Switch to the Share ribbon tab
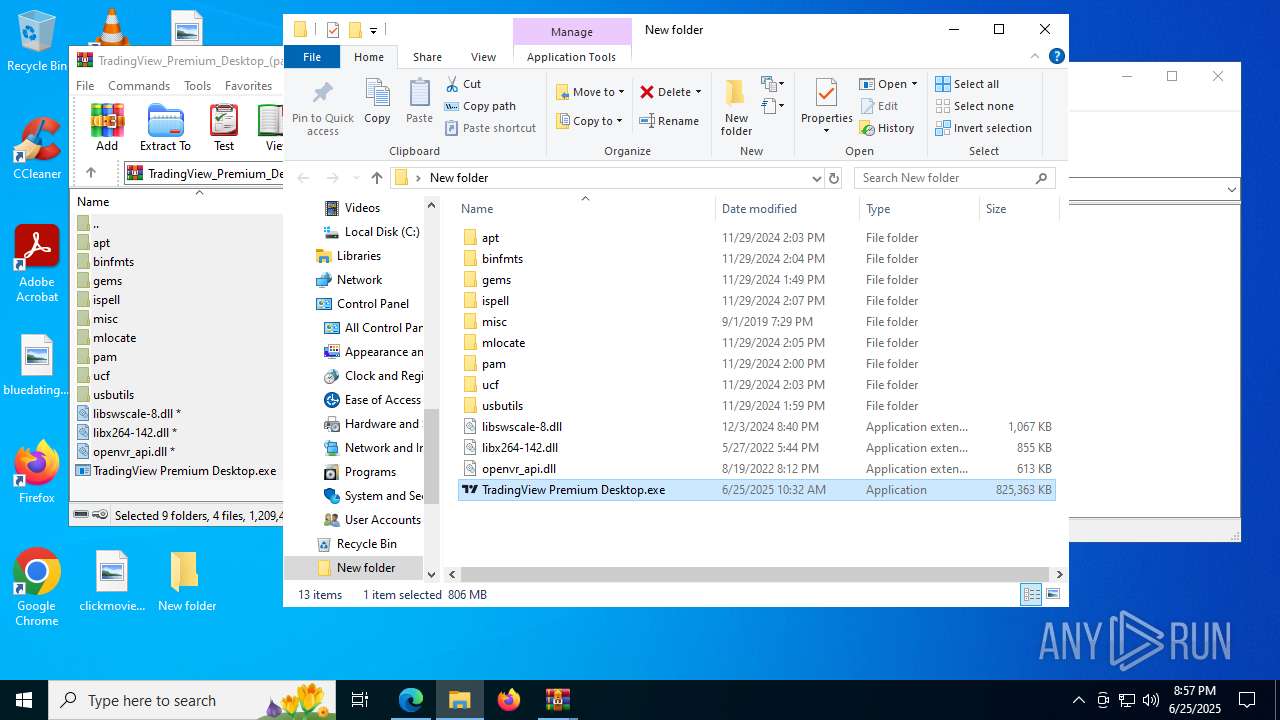 [x=427, y=57]
